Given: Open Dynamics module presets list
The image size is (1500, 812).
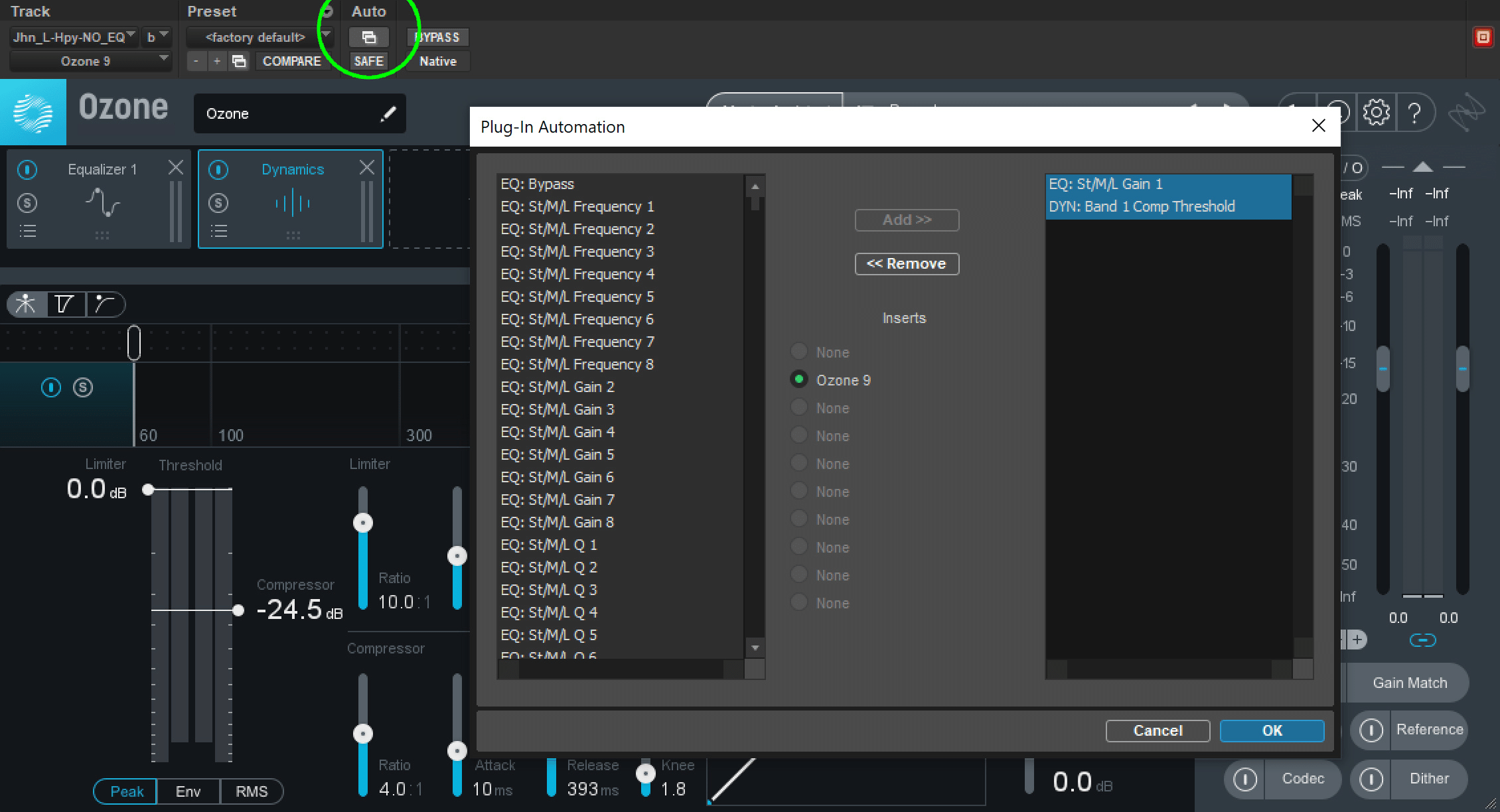Looking at the screenshot, I should (x=218, y=232).
